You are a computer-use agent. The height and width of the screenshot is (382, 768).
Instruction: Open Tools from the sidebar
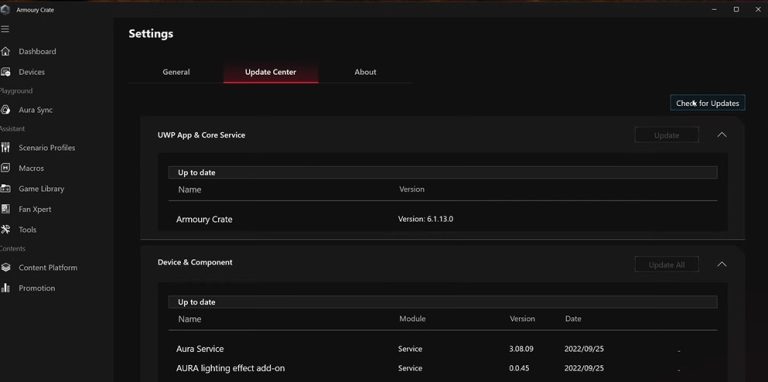pyautogui.click(x=27, y=230)
